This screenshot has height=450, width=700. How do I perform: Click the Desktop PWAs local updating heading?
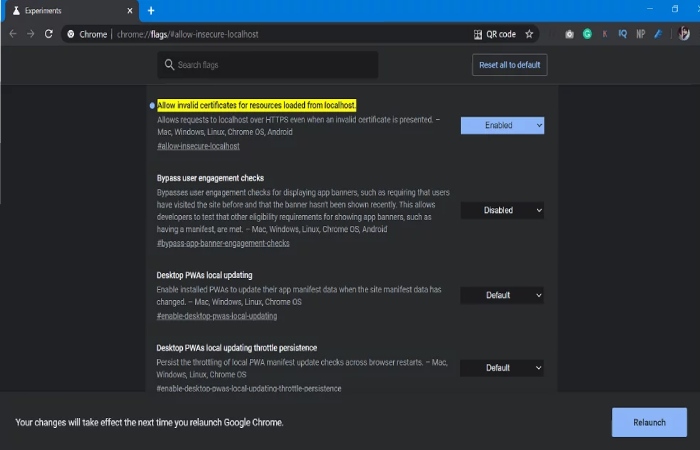click(x=204, y=275)
